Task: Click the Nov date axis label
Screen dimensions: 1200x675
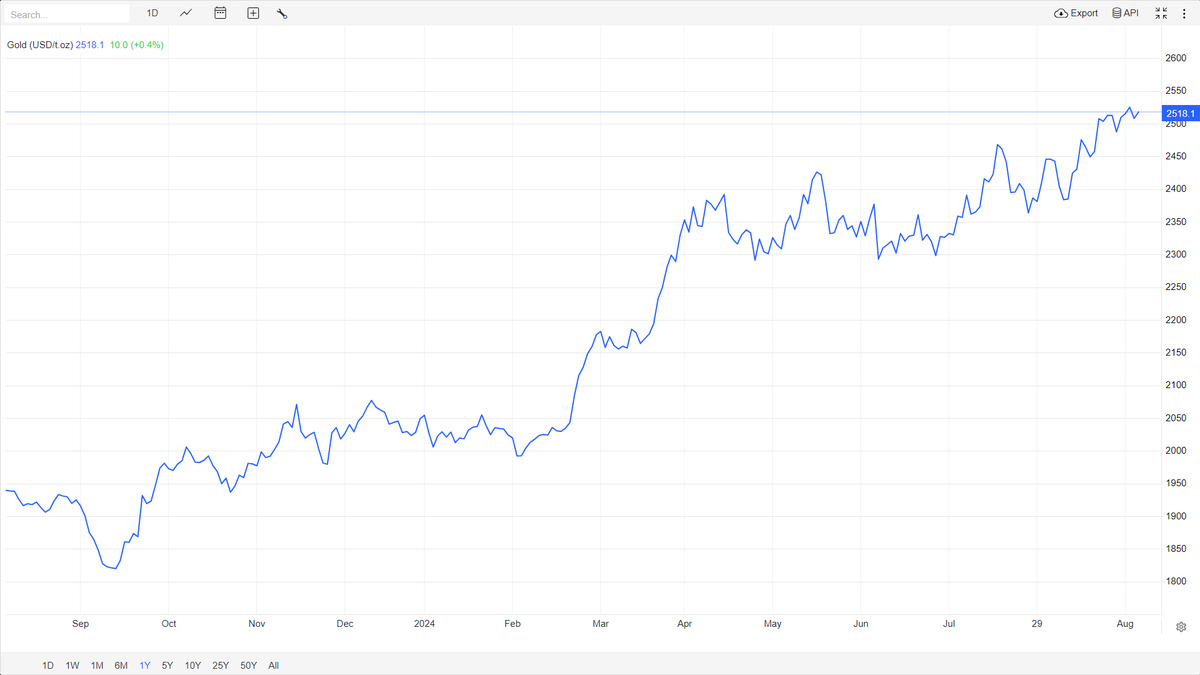Action: coord(257,624)
